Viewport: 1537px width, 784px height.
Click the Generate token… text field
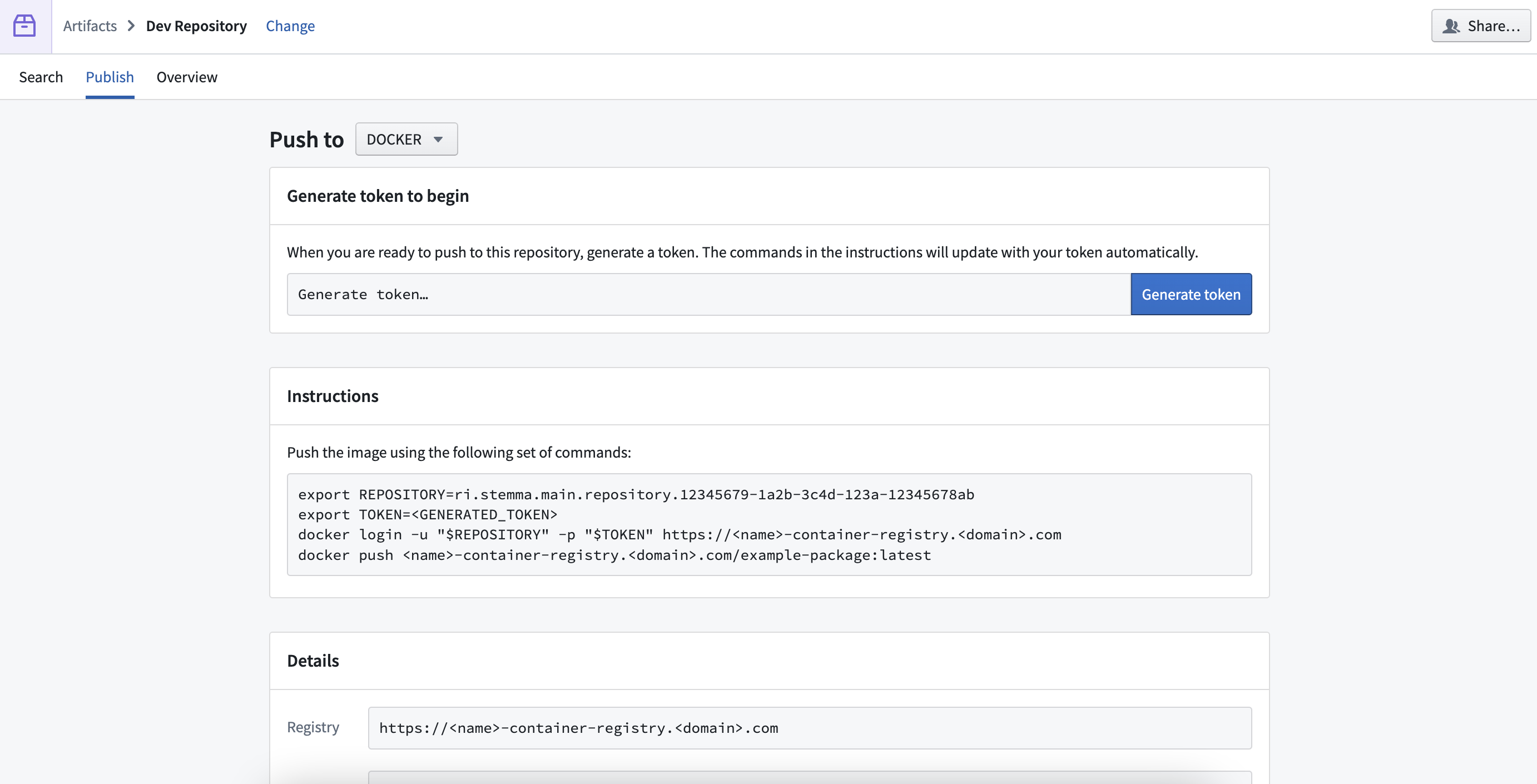click(x=709, y=294)
